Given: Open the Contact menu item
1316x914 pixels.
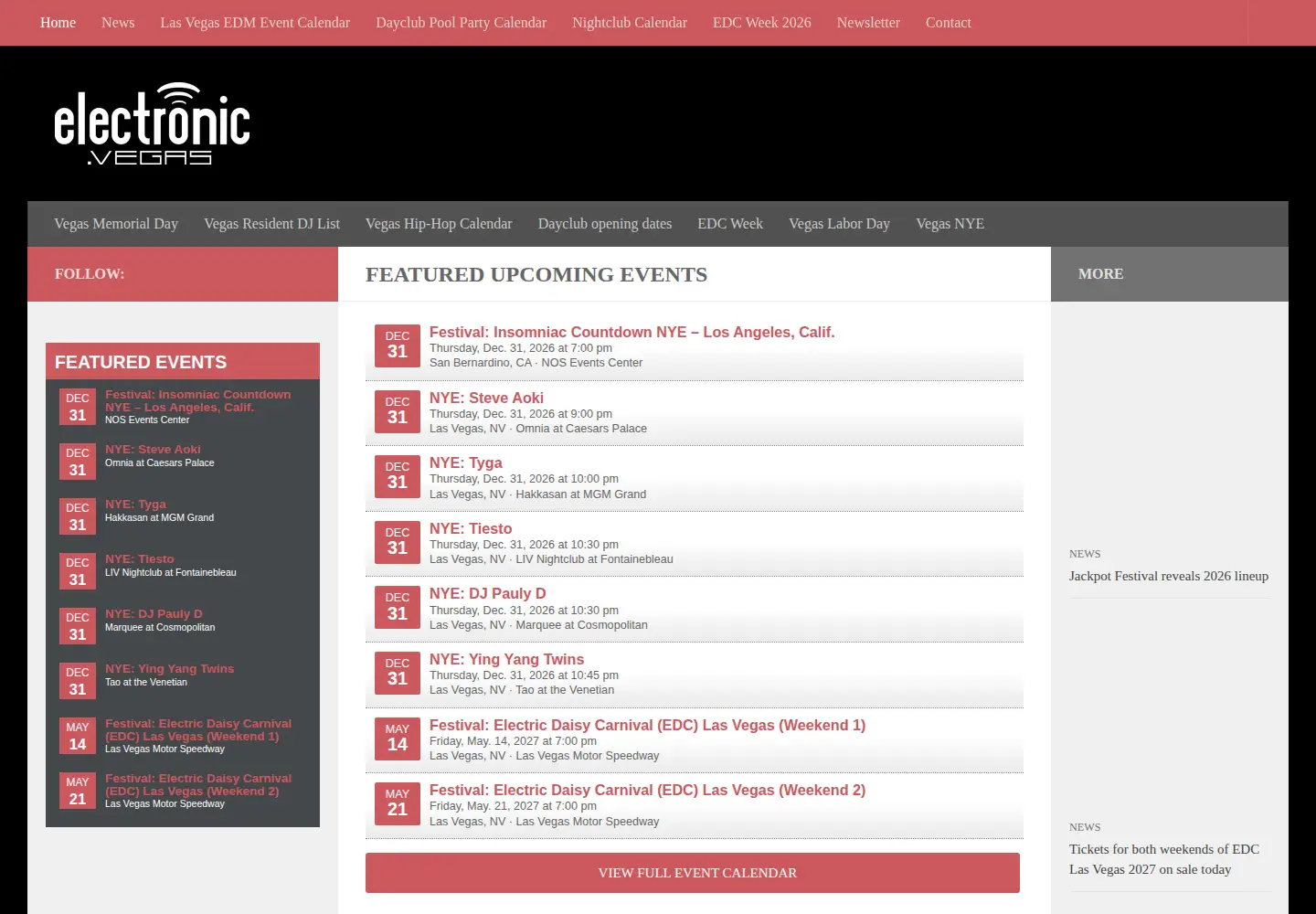Looking at the screenshot, I should (949, 23).
